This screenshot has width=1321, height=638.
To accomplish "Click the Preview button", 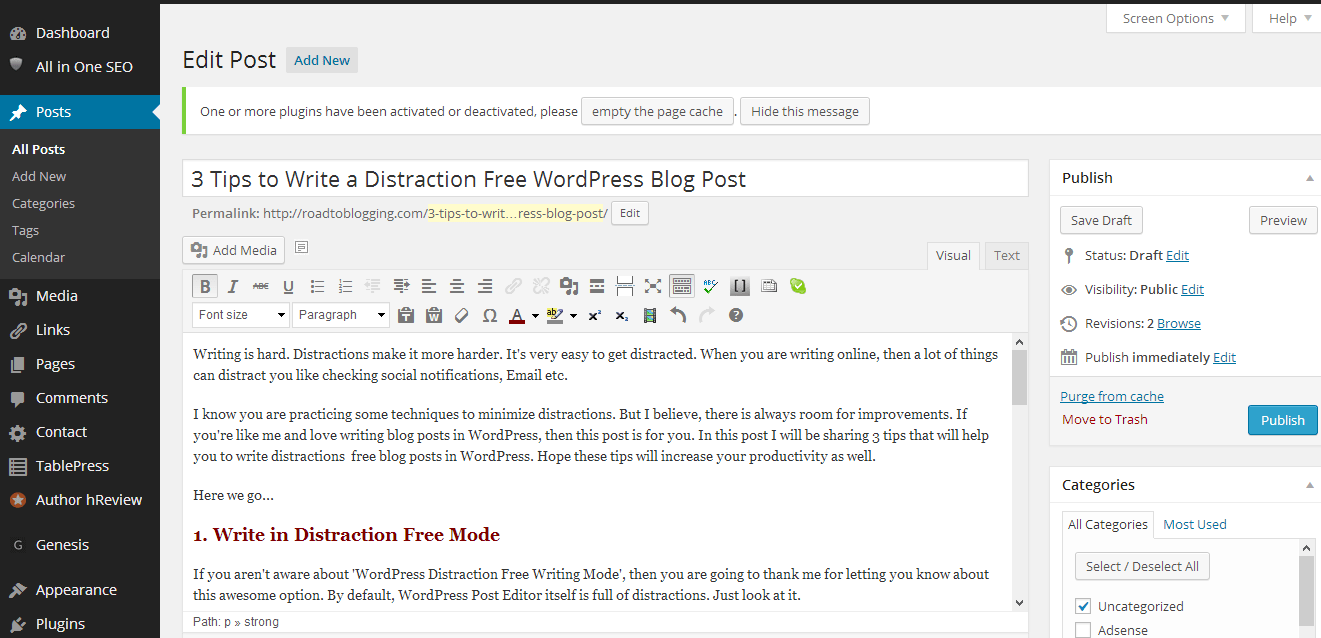I will [x=1283, y=221].
